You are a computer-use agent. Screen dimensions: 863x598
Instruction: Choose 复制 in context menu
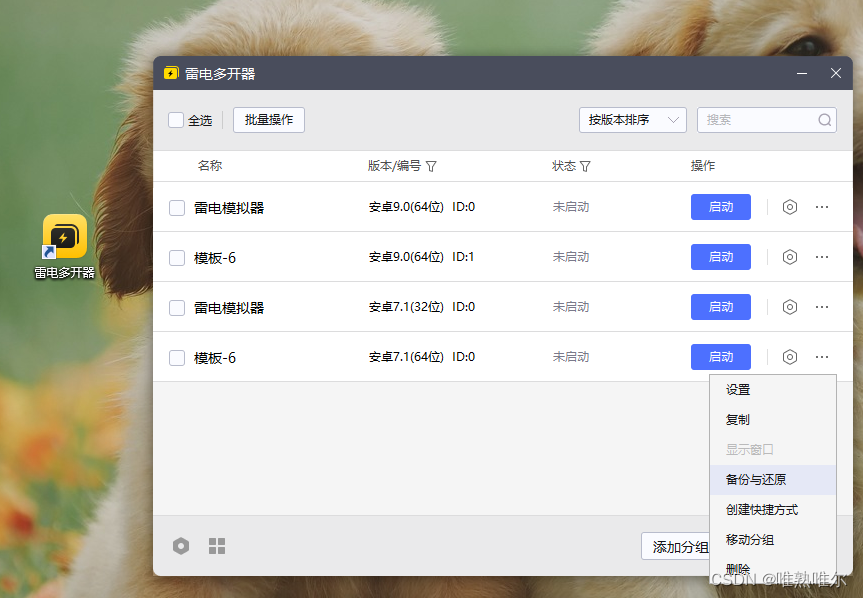(773, 420)
